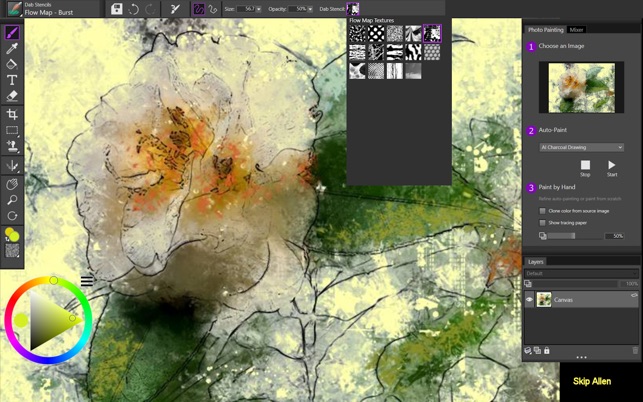Activate the Text tool
643x402 pixels.
click(x=12, y=80)
